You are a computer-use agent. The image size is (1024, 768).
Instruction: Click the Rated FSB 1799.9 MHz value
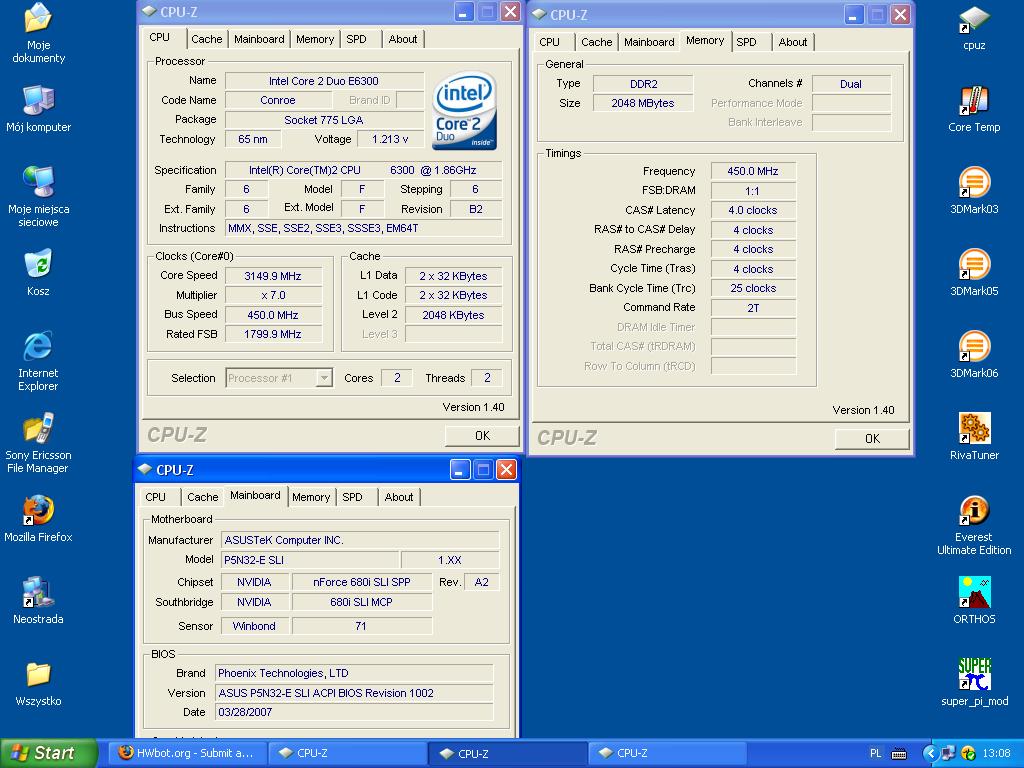pos(273,334)
